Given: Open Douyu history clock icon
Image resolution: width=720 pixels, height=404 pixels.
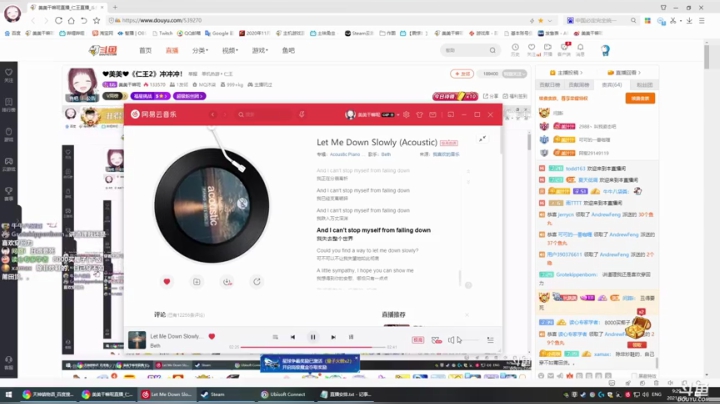Looking at the screenshot, I should click(x=515, y=50).
